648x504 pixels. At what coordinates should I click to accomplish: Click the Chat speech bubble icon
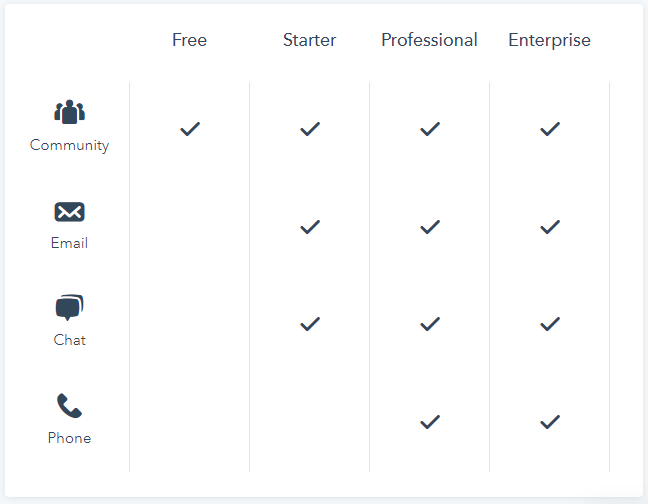[69, 308]
